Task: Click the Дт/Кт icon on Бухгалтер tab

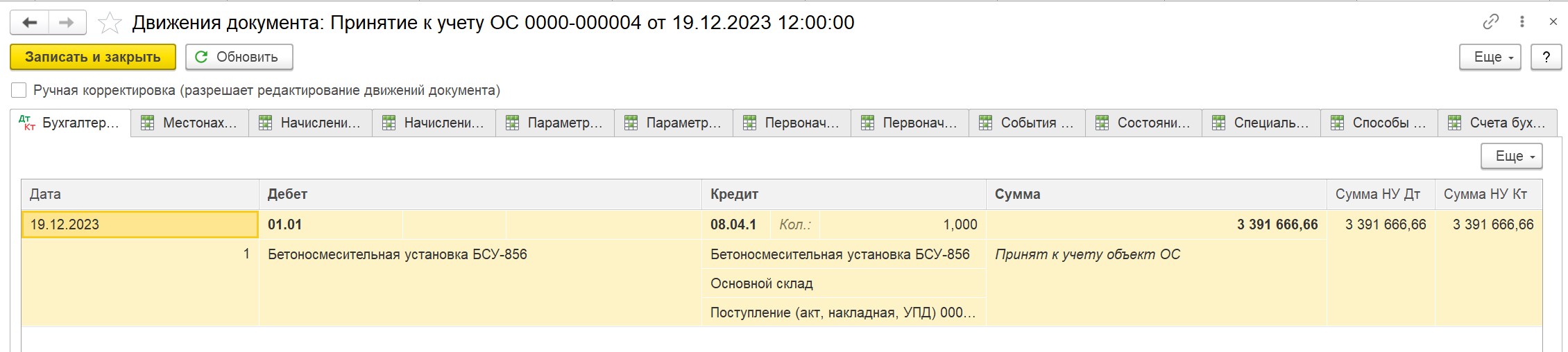Action: tap(27, 123)
